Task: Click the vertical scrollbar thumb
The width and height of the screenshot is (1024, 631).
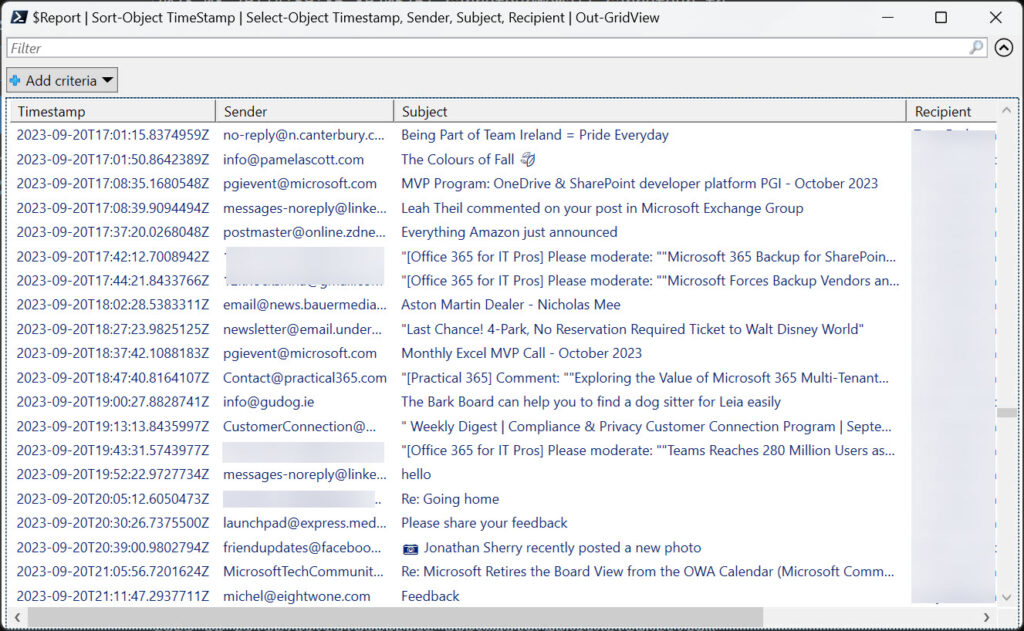Action: 1006,412
